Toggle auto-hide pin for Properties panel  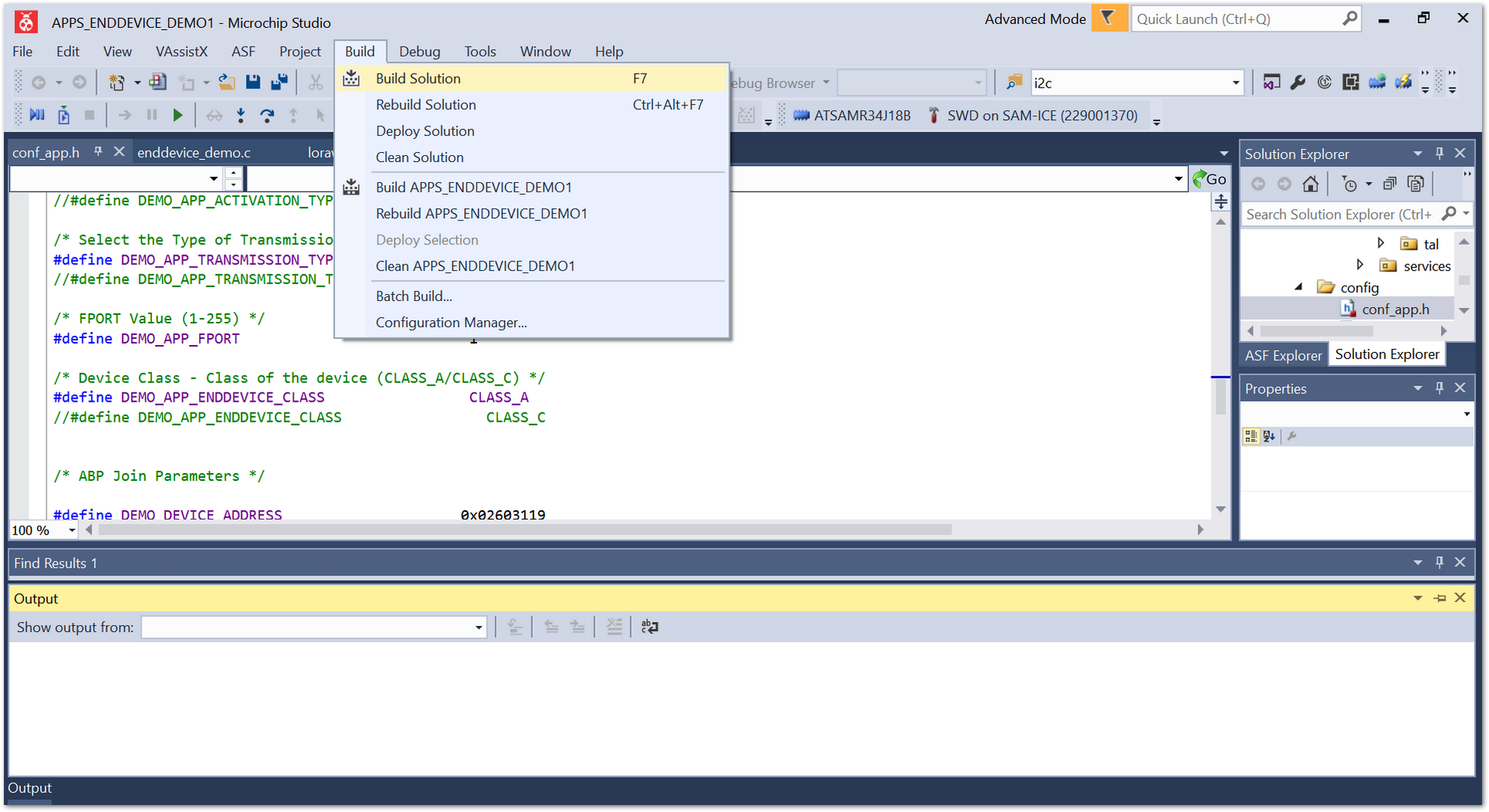(1439, 388)
